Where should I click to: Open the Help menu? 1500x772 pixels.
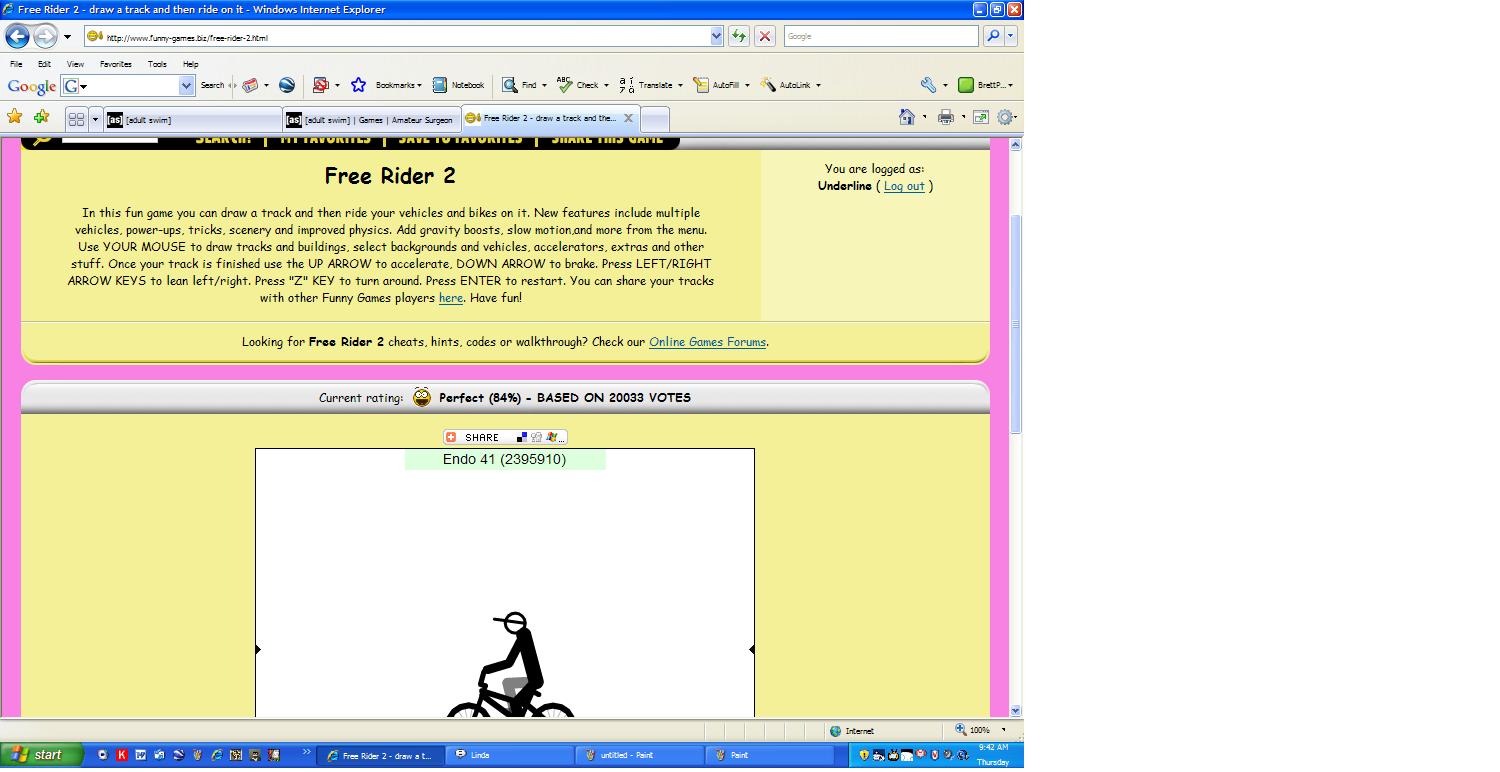tap(190, 64)
